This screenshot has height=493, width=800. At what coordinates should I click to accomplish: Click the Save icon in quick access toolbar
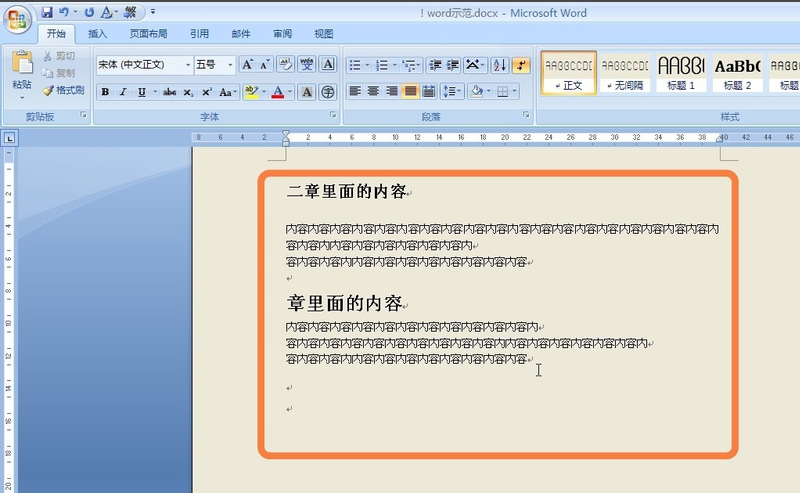click(x=46, y=12)
